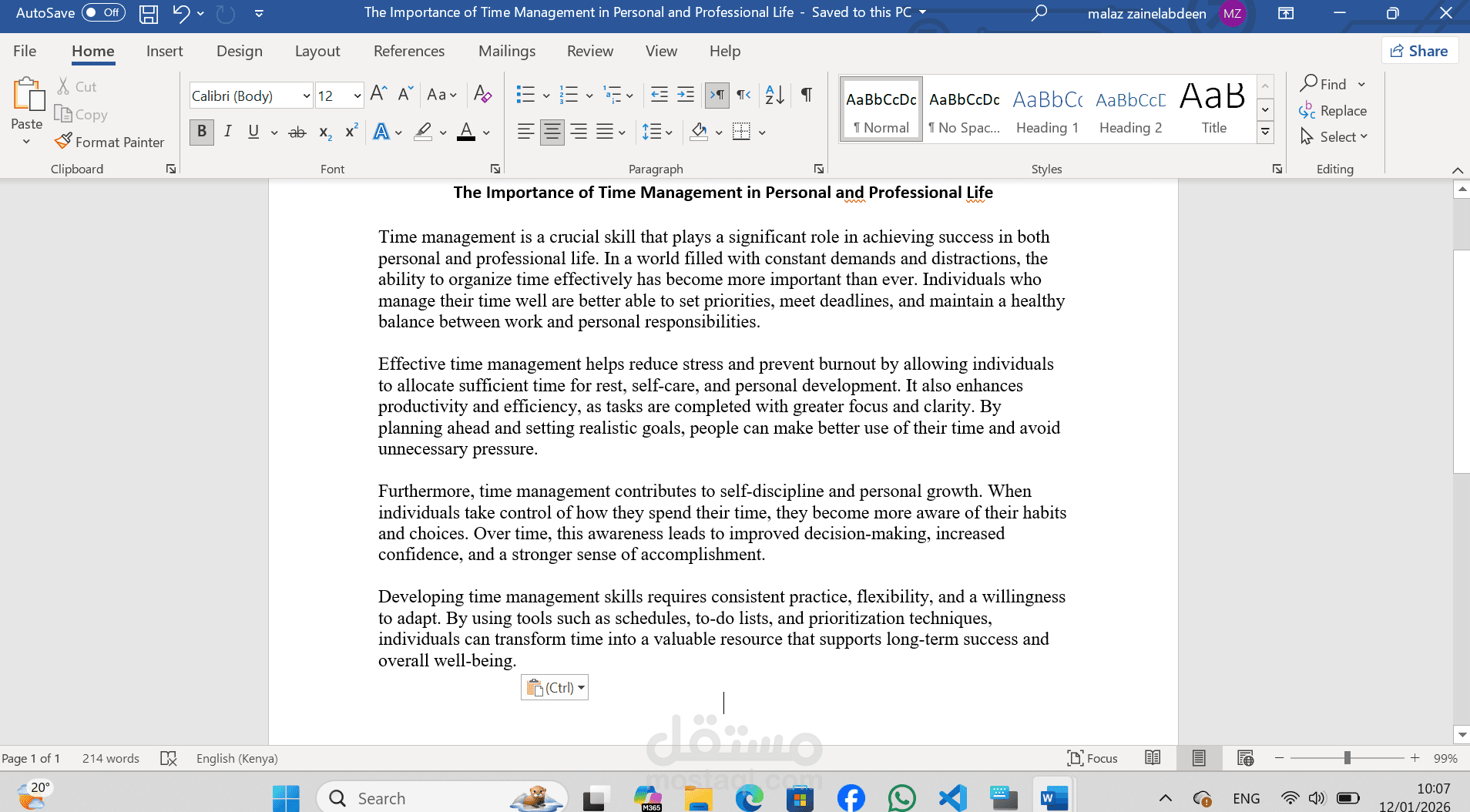Switch to Web Layout view
This screenshot has height=812, width=1470.
1245,758
